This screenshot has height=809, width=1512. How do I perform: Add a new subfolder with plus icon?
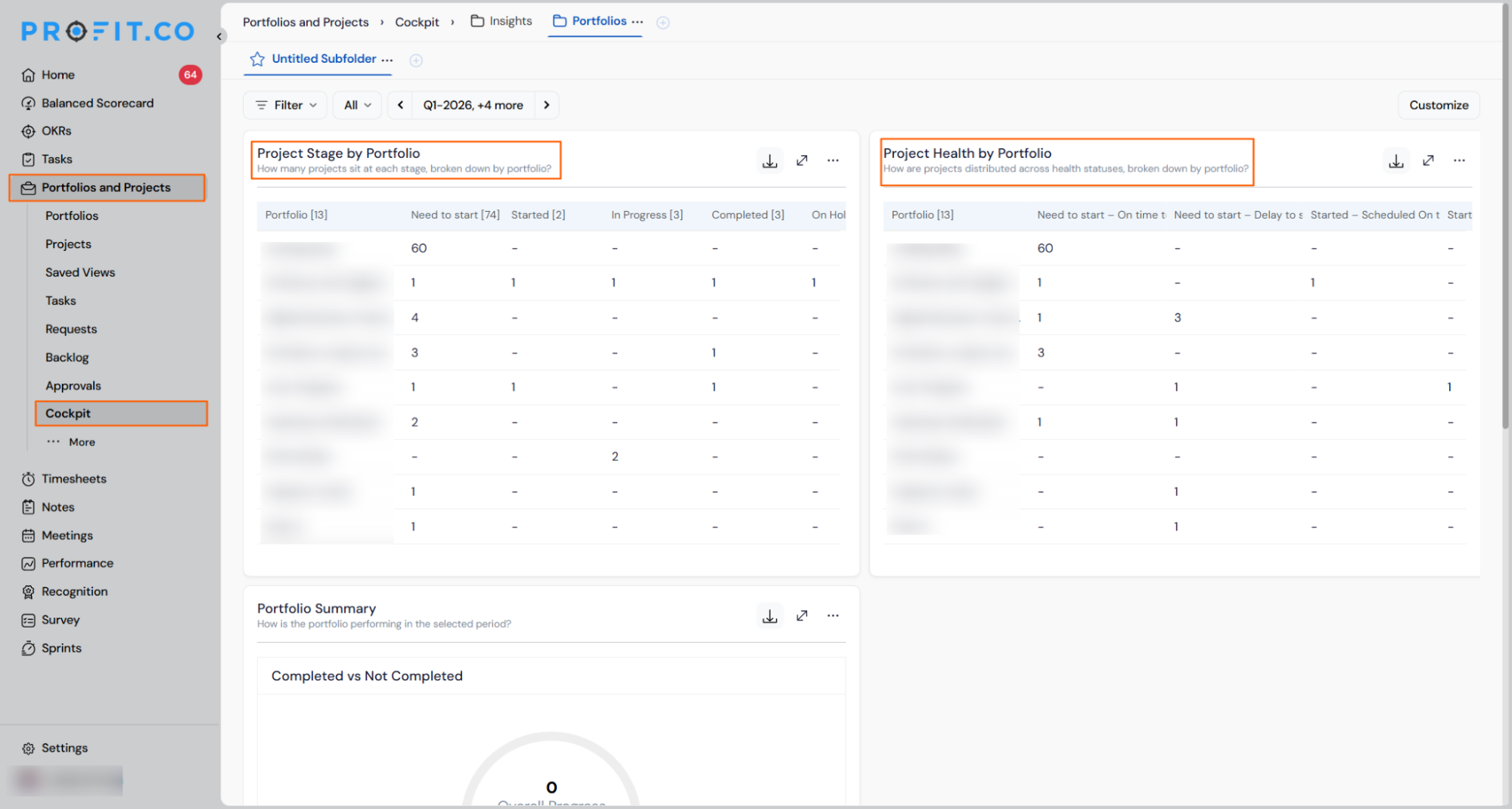[x=416, y=60]
